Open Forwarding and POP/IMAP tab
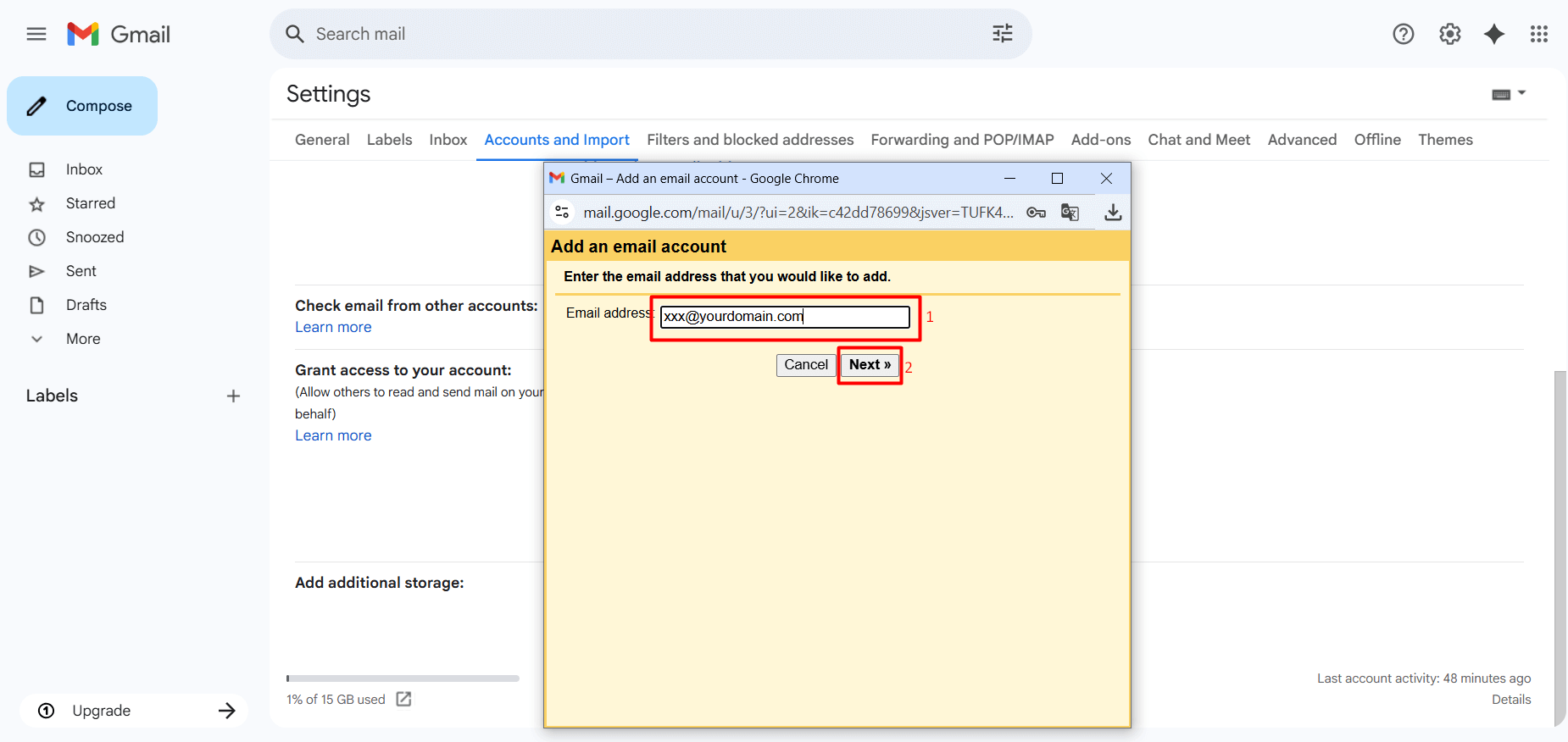 (962, 140)
